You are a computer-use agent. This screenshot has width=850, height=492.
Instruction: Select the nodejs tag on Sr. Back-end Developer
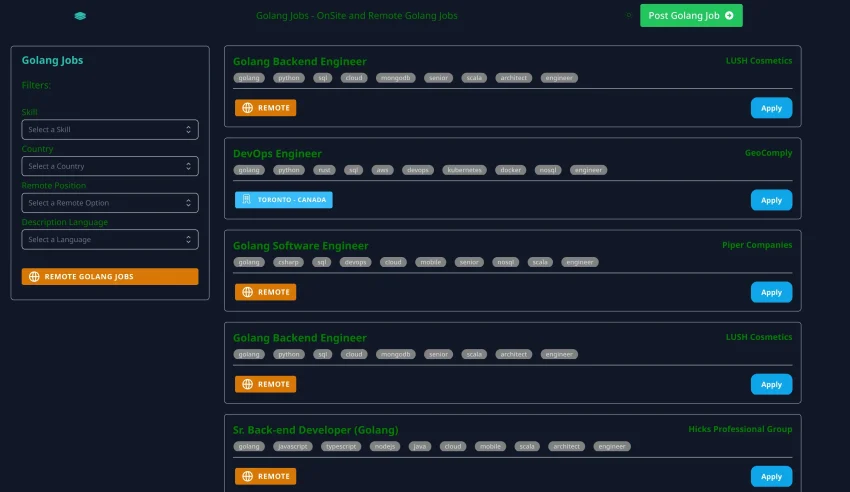[385, 446]
